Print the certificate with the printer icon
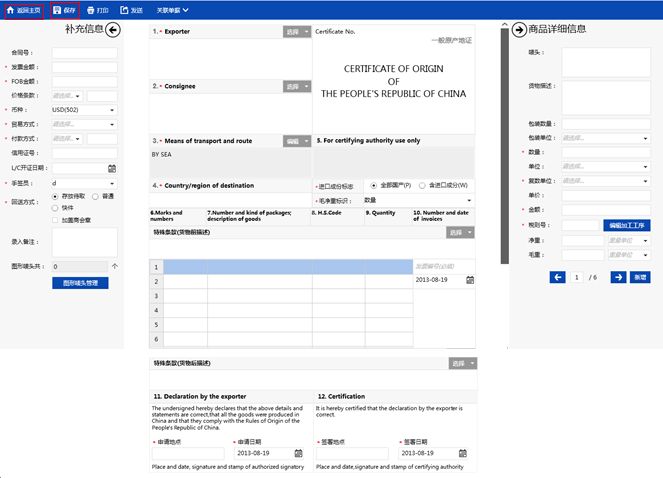This screenshot has height=478, width=663. click(x=90, y=10)
